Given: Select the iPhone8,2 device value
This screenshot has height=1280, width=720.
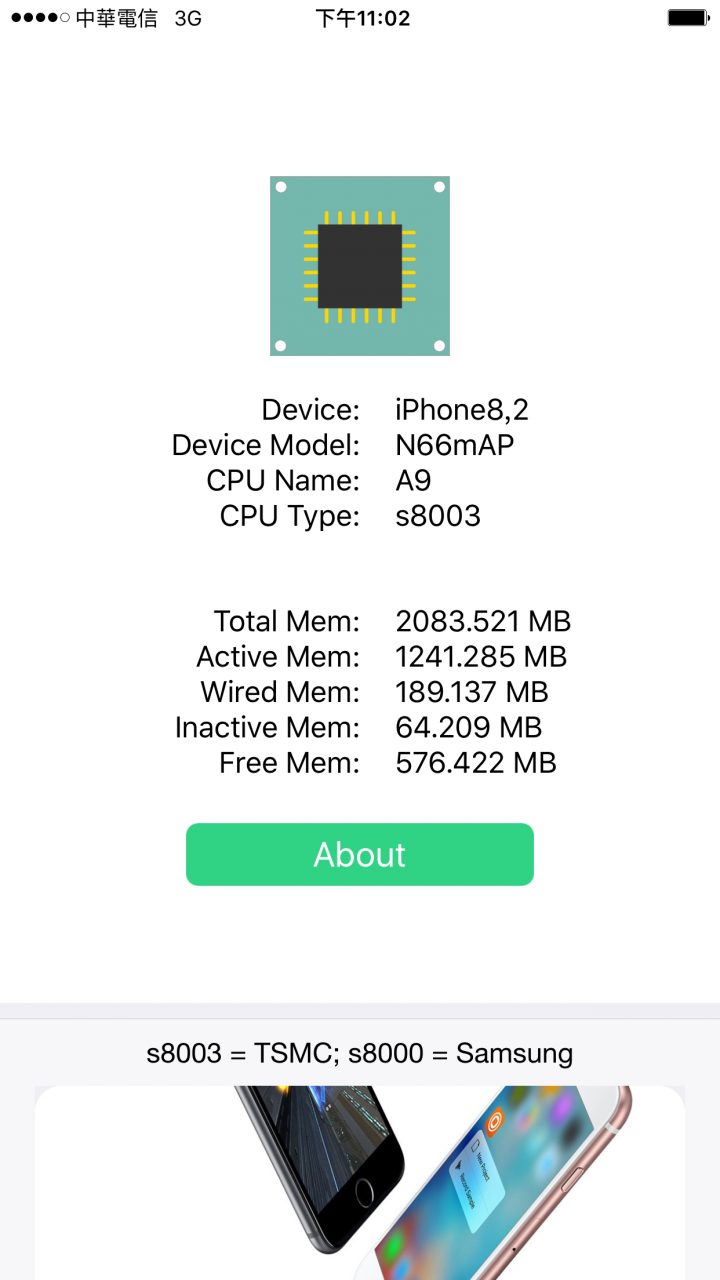Looking at the screenshot, I should (462, 410).
